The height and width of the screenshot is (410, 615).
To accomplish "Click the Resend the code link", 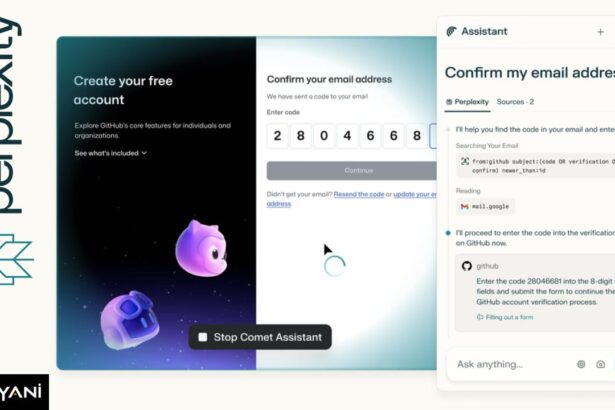I will pyautogui.click(x=358, y=194).
